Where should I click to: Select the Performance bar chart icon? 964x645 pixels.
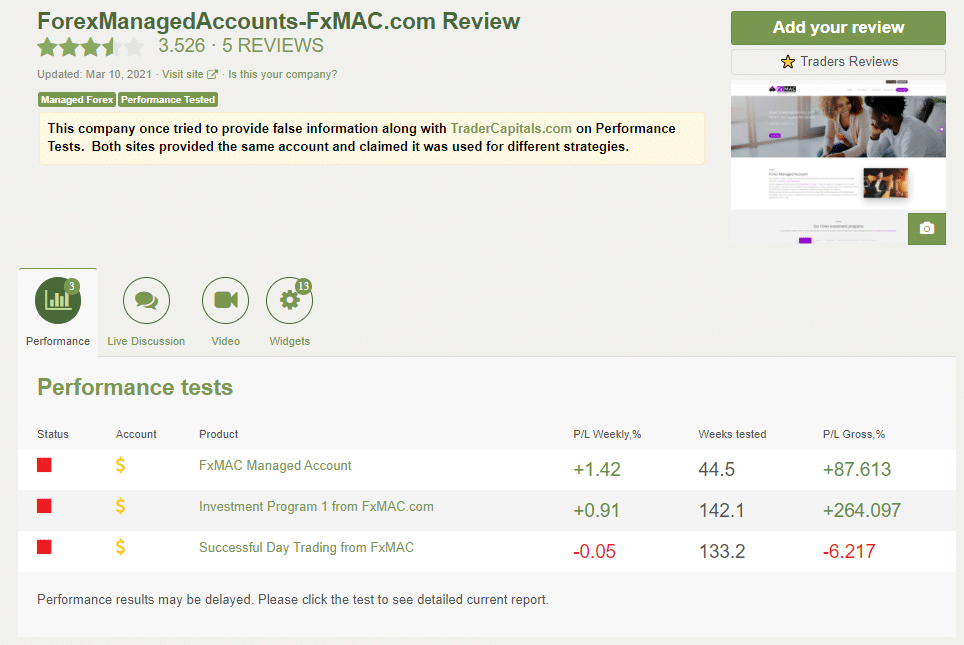click(57, 300)
